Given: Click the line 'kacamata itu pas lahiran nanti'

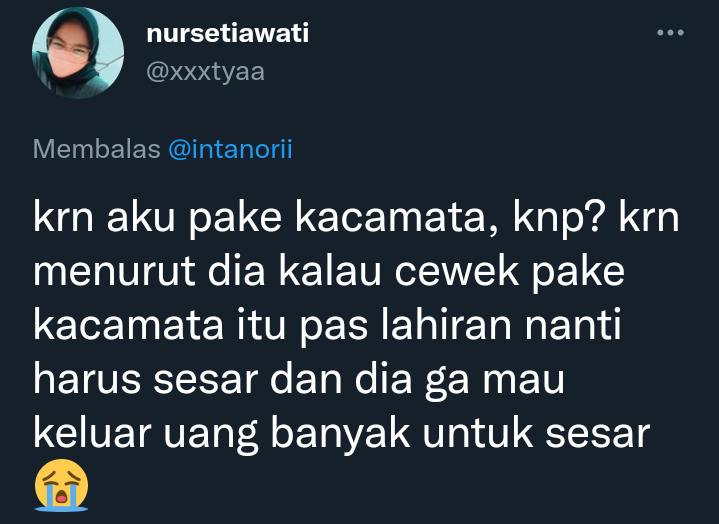Looking at the screenshot, I should pyautogui.click(x=327, y=325).
